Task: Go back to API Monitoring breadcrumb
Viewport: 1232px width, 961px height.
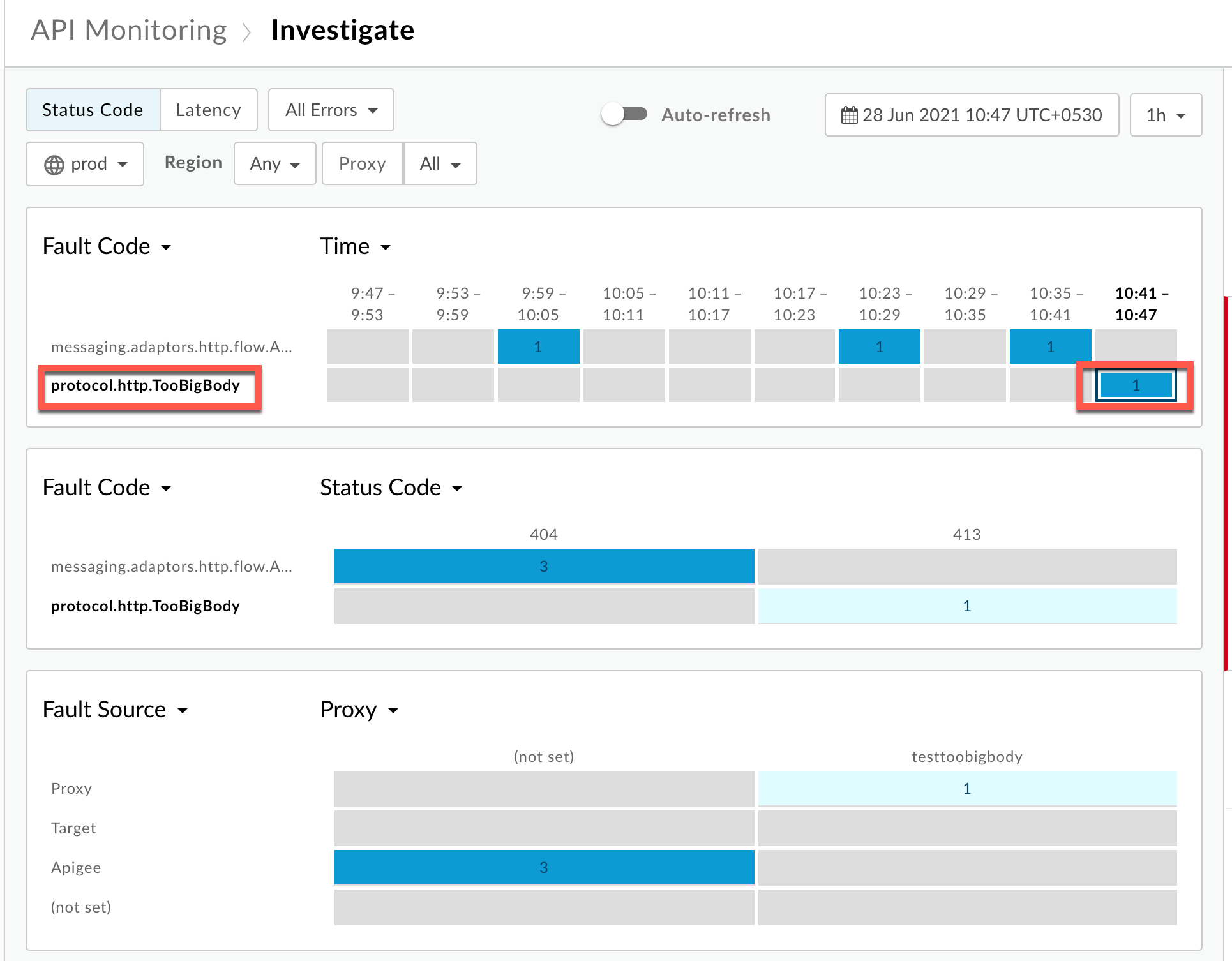Action: (x=128, y=30)
